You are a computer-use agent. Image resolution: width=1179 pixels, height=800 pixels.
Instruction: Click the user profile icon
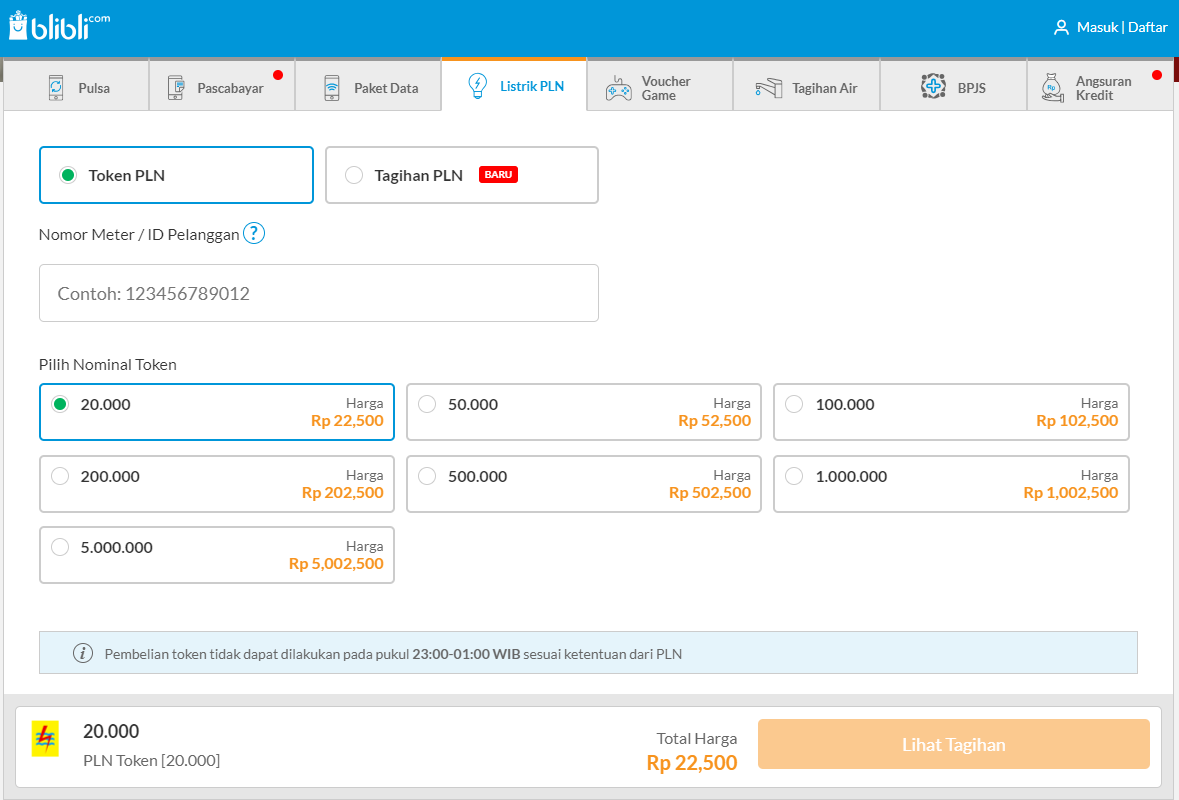1061,28
